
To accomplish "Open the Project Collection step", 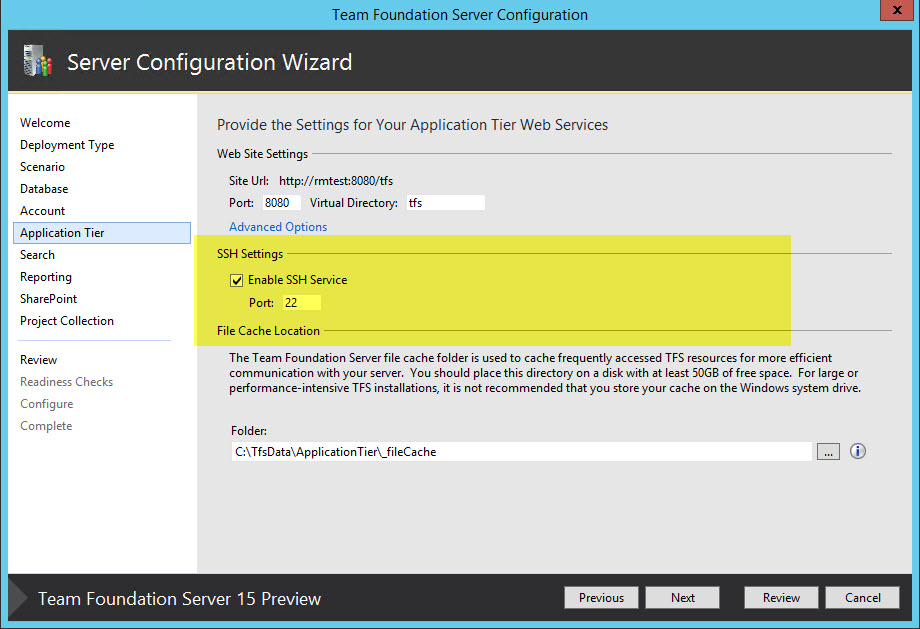I will pos(67,321).
